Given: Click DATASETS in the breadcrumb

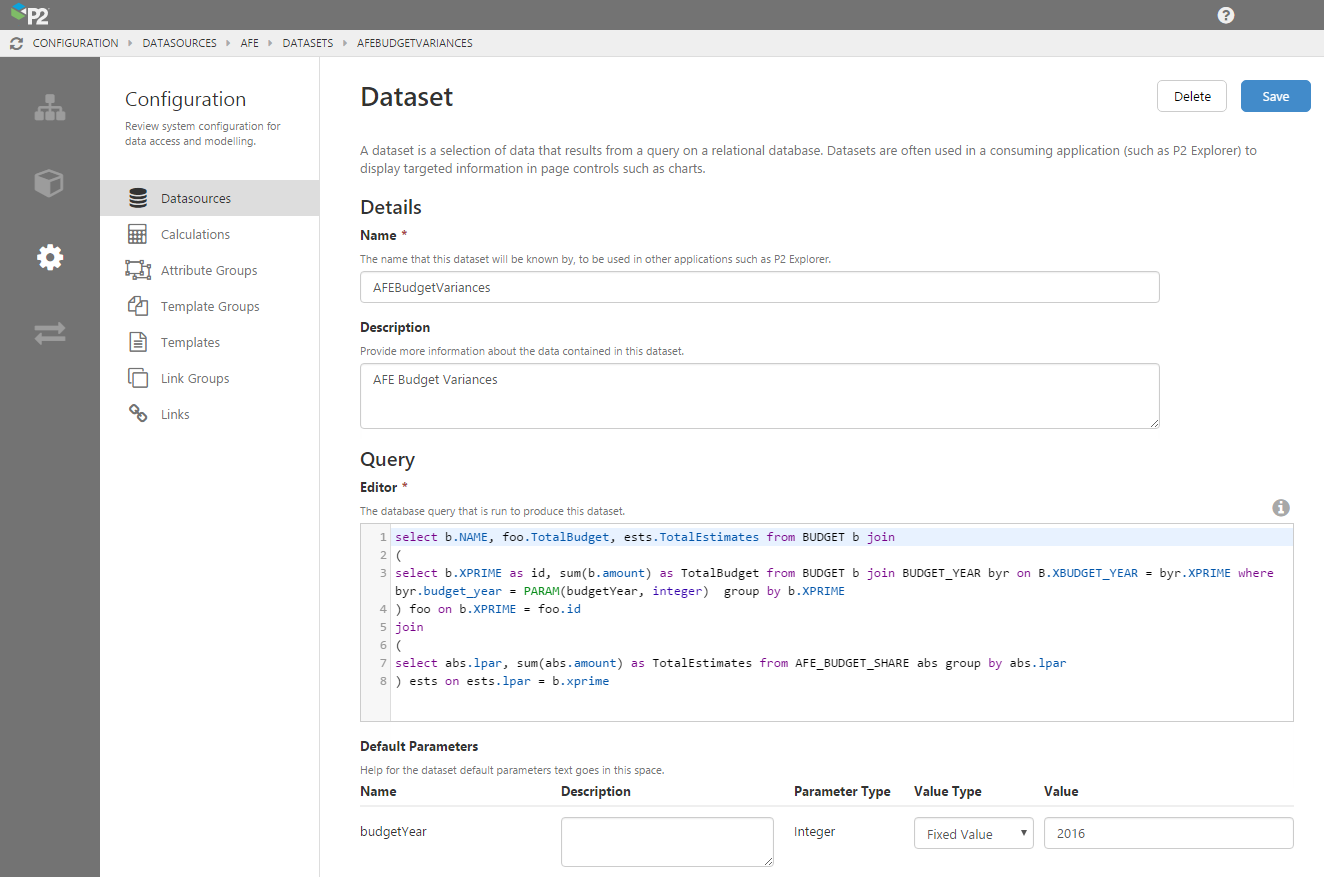Looking at the screenshot, I should coord(307,43).
